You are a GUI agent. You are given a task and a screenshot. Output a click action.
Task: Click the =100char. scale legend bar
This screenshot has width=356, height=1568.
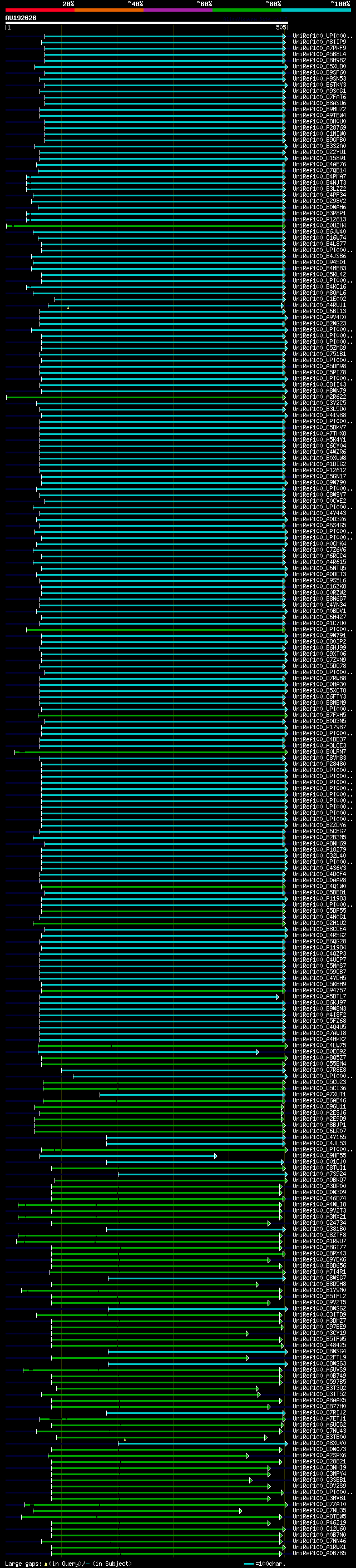[248, 1563]
